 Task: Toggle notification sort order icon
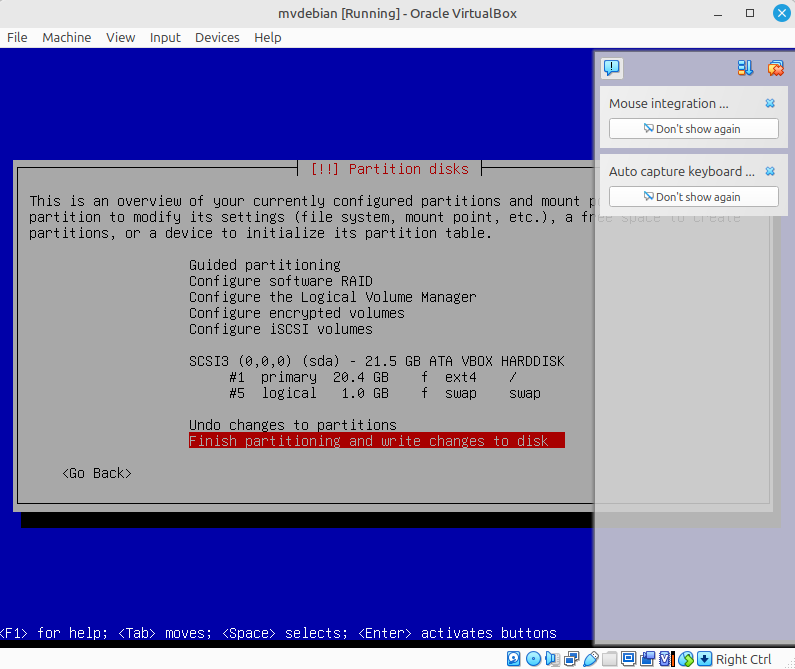[745, 68]
